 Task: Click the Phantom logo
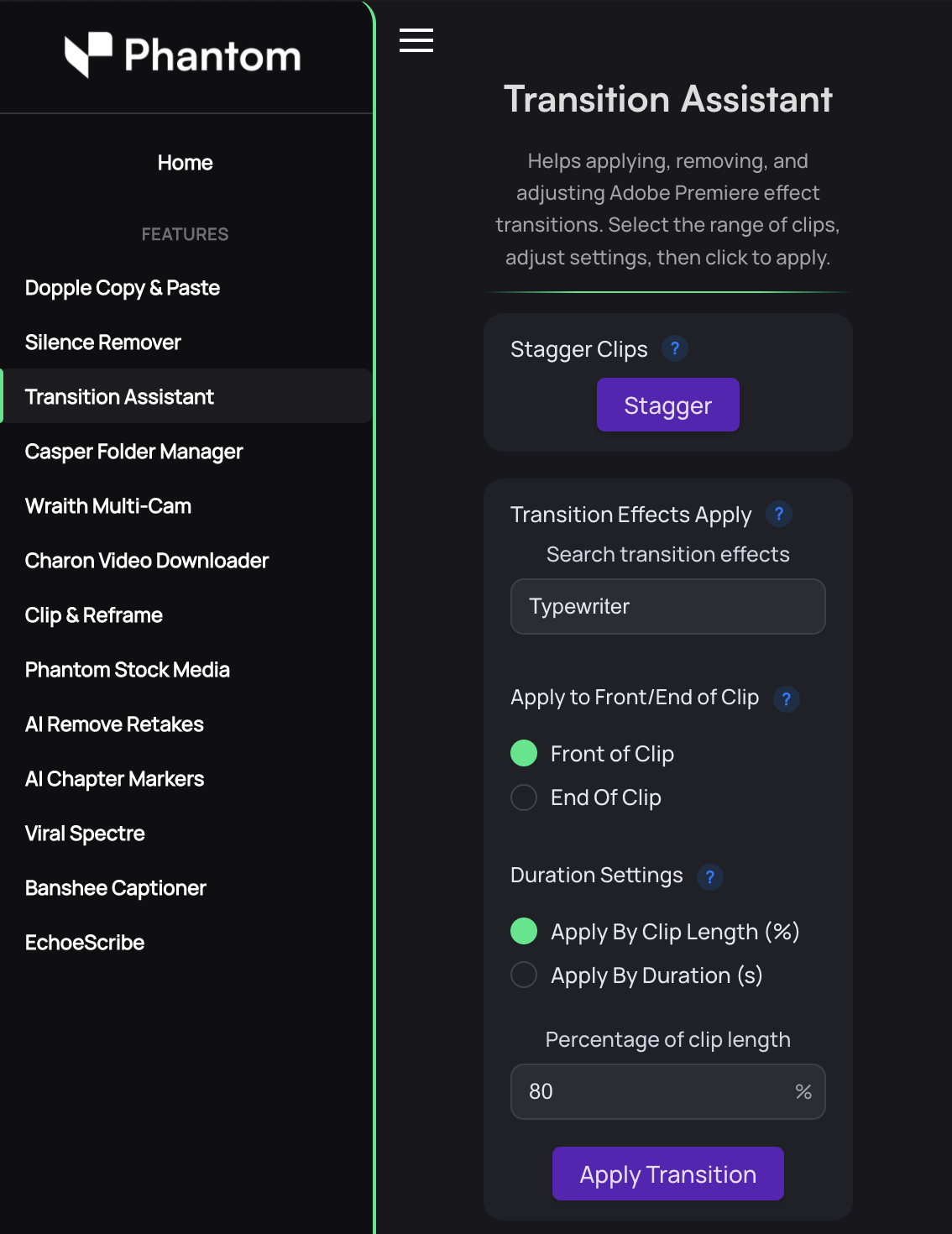(x=184, y=55)
